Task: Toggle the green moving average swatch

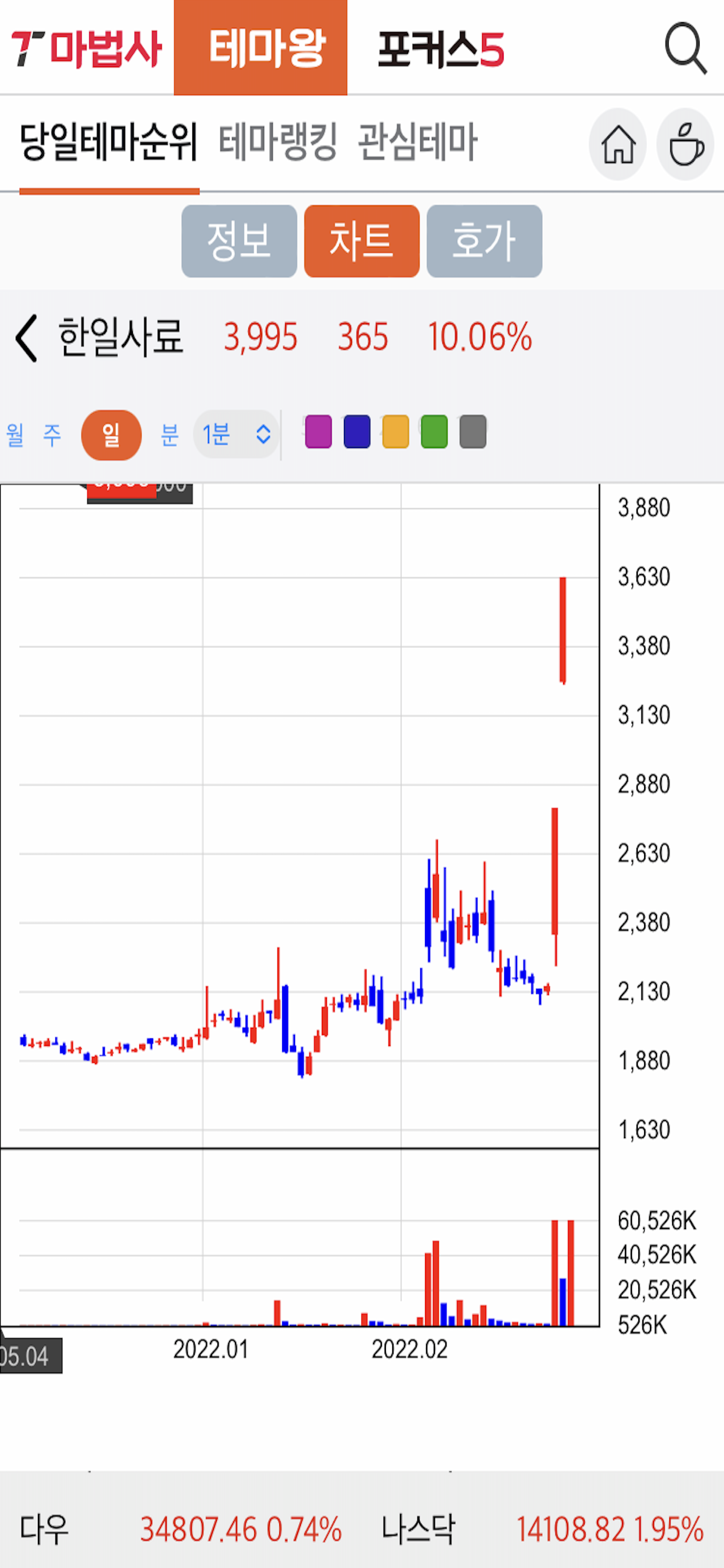Action: pos(434,432)
